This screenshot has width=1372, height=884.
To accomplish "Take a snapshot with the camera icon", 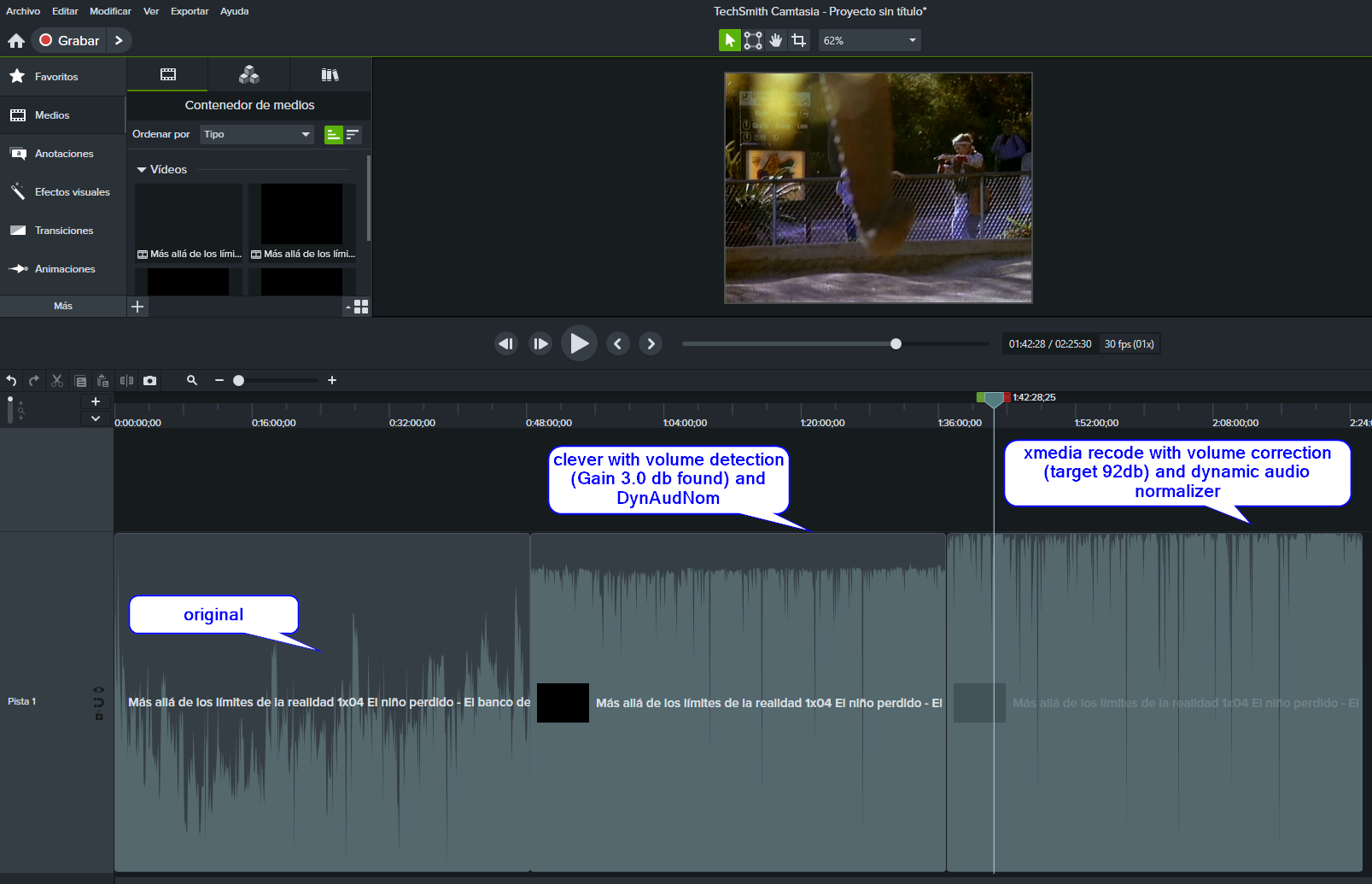I will click(x=150, y=381).
